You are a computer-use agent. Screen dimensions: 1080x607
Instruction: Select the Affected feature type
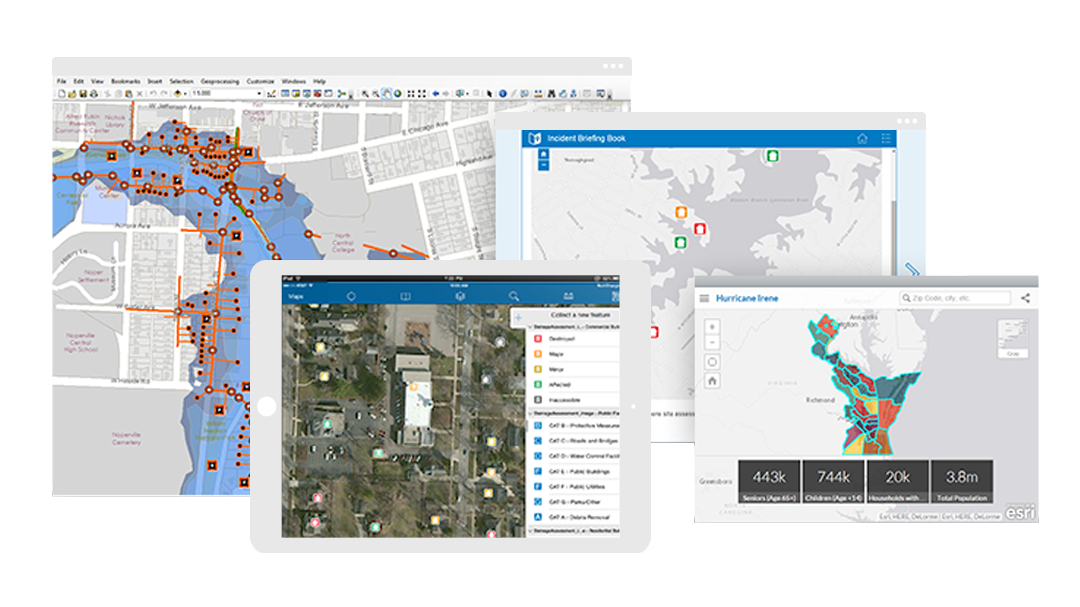coord(573,384)
